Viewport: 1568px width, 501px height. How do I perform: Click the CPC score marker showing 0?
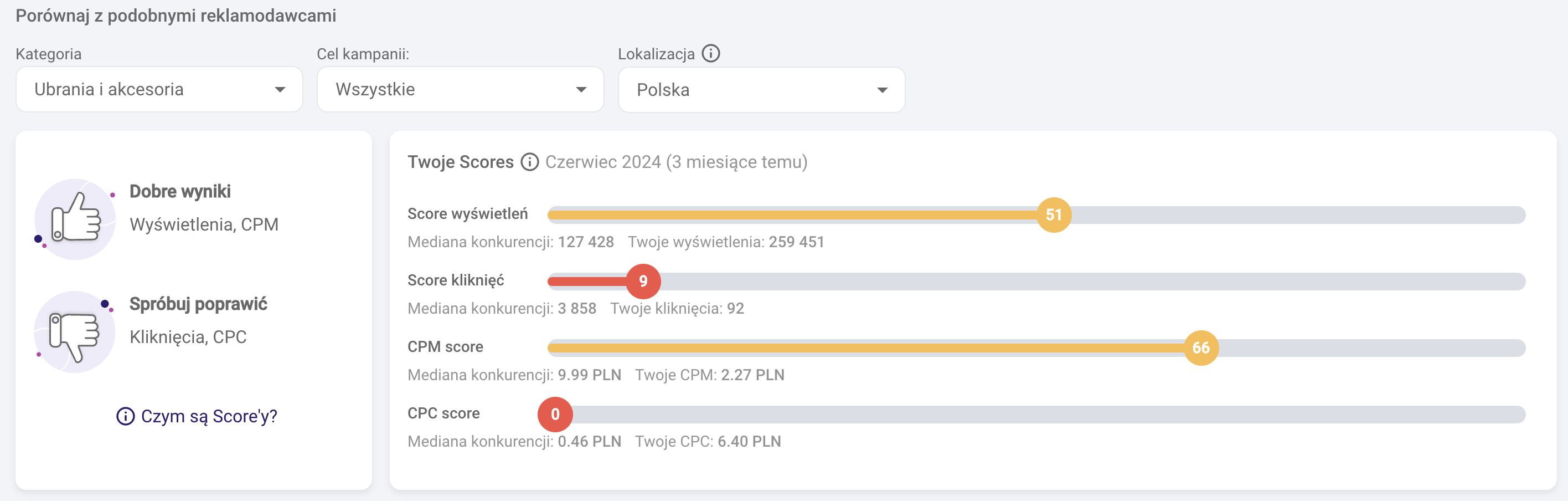(x=555, y=415)
